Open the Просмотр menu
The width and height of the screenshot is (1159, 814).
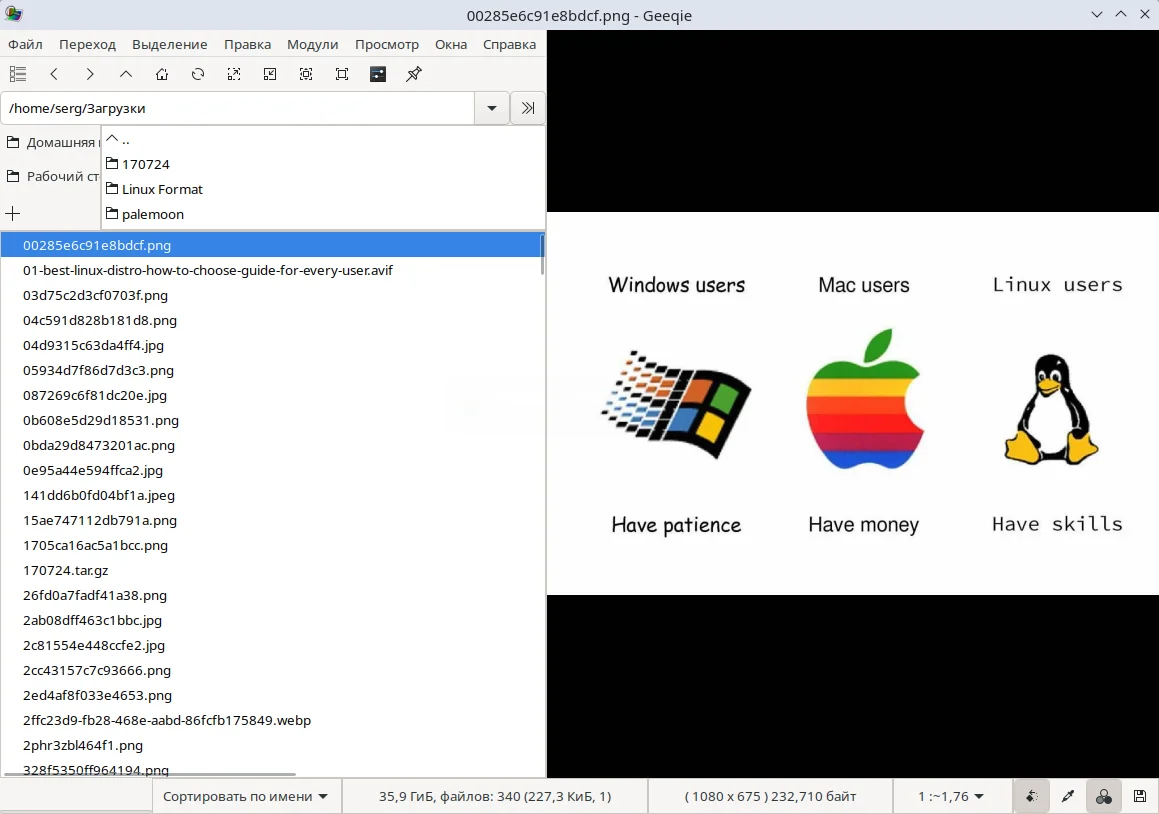[387, 44]
